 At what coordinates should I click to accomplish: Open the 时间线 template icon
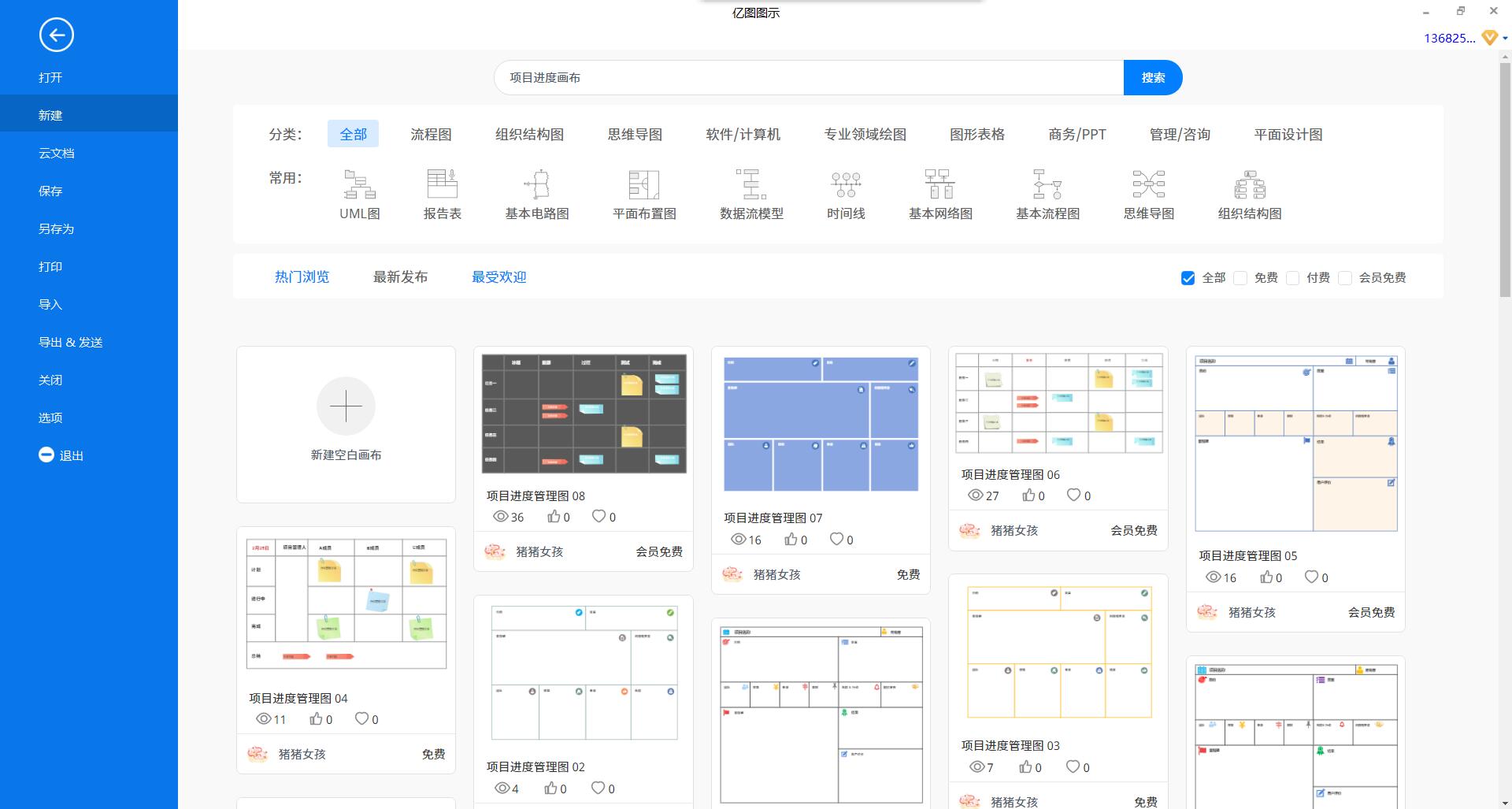(x=845, y=189)
